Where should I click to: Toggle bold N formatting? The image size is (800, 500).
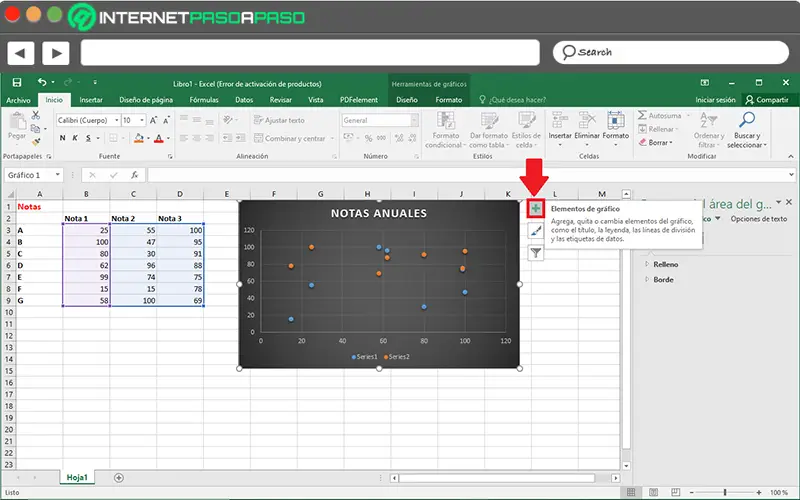[62, 138]
